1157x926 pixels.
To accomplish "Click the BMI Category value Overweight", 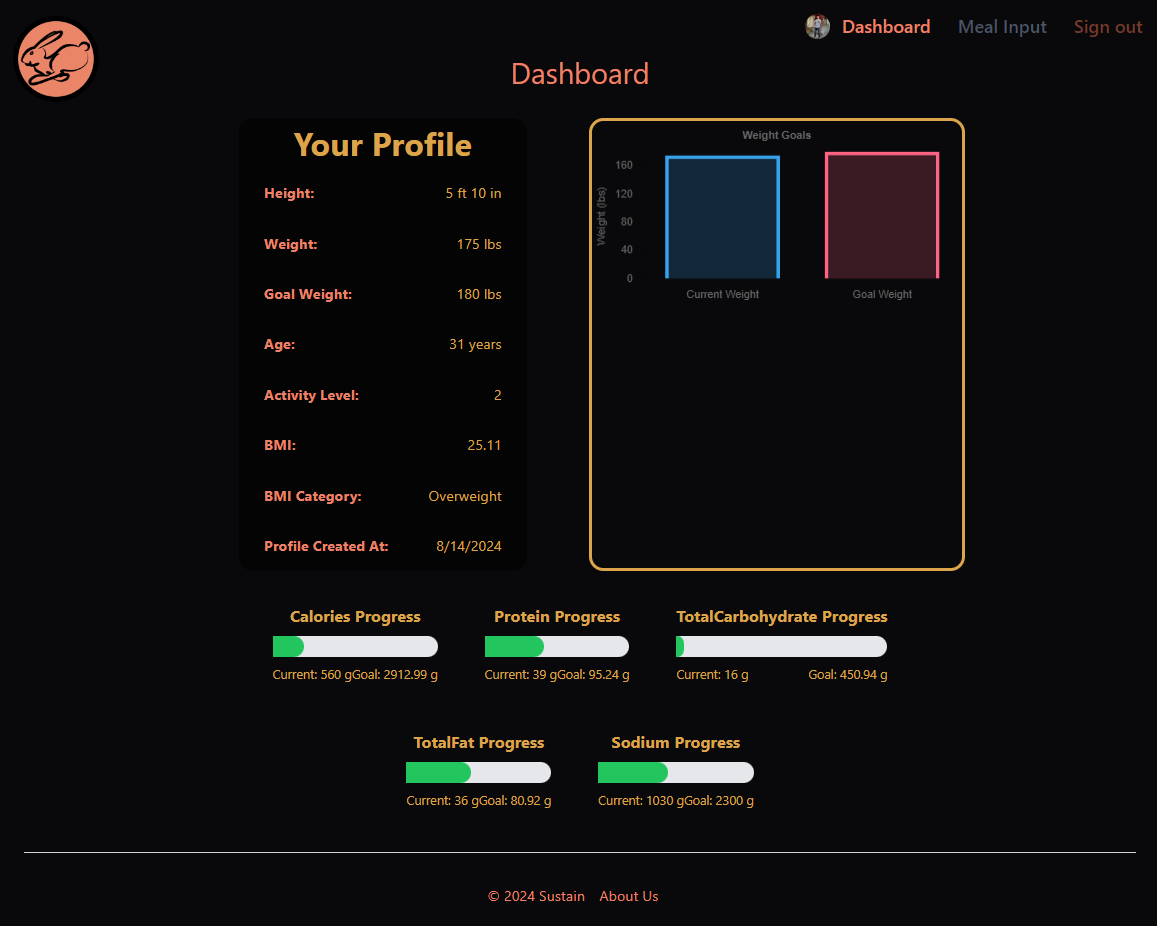I will coord(465,496).
